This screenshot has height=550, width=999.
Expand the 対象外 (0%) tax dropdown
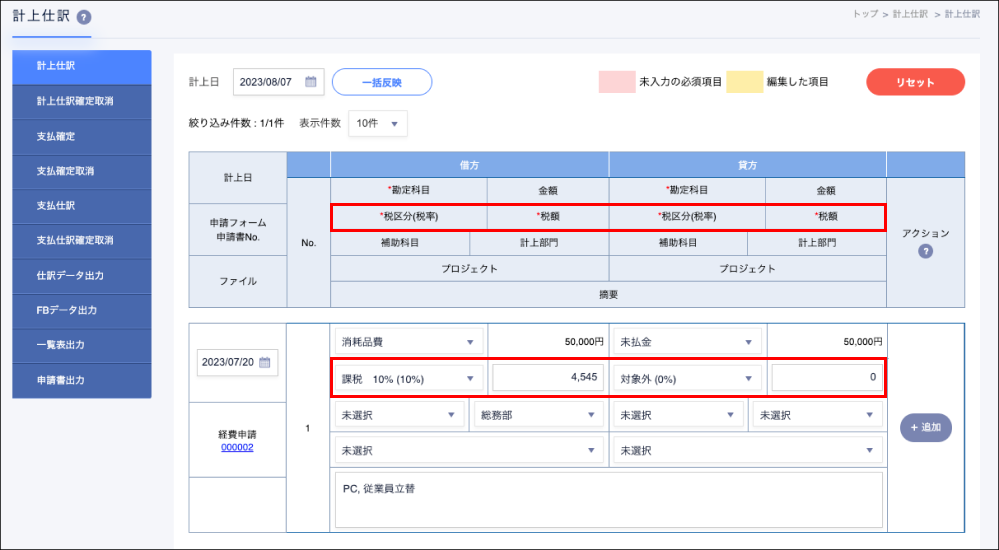(x=687, y=379)
